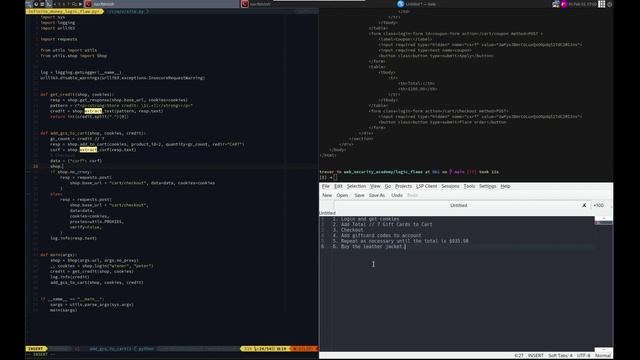Click line "2. Add Total // 7 Gift Cards to Cart"
The height and width of the screenshot is (360, 640).
pyautogui.click(x=382, y=224)
